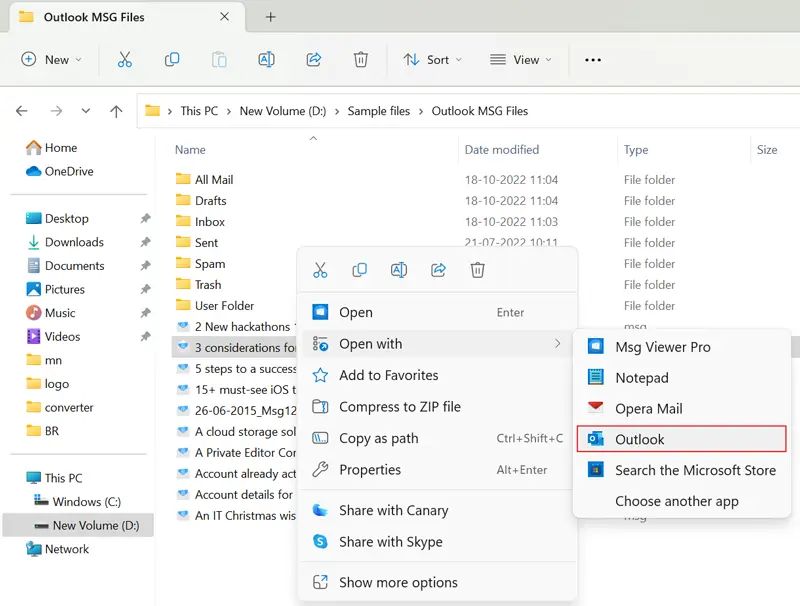Click Choose another app
This screenshot has height=606, width=800.
tap(676, 501)
